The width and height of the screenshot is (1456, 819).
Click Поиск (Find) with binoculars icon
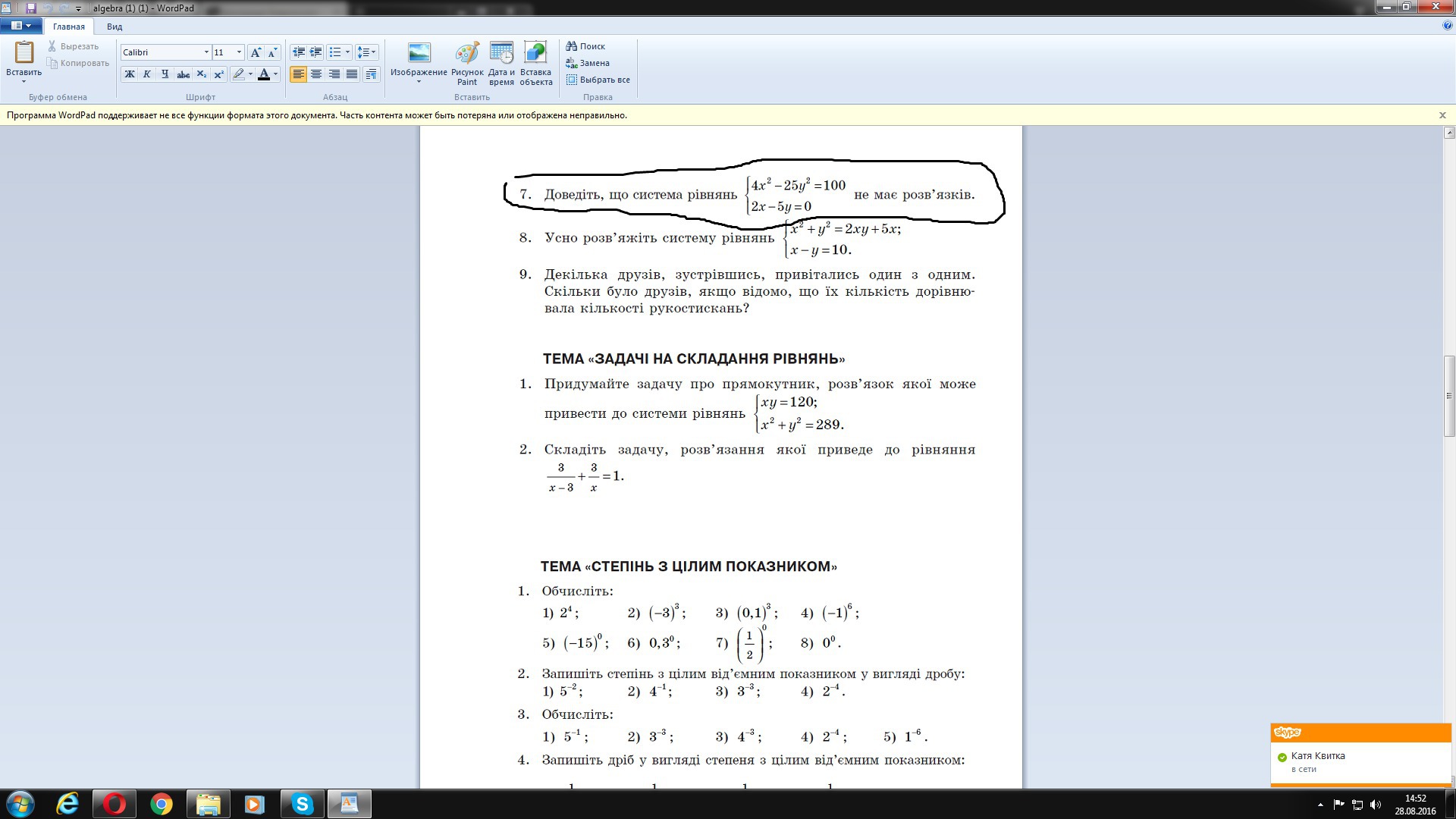coord(585,46)
